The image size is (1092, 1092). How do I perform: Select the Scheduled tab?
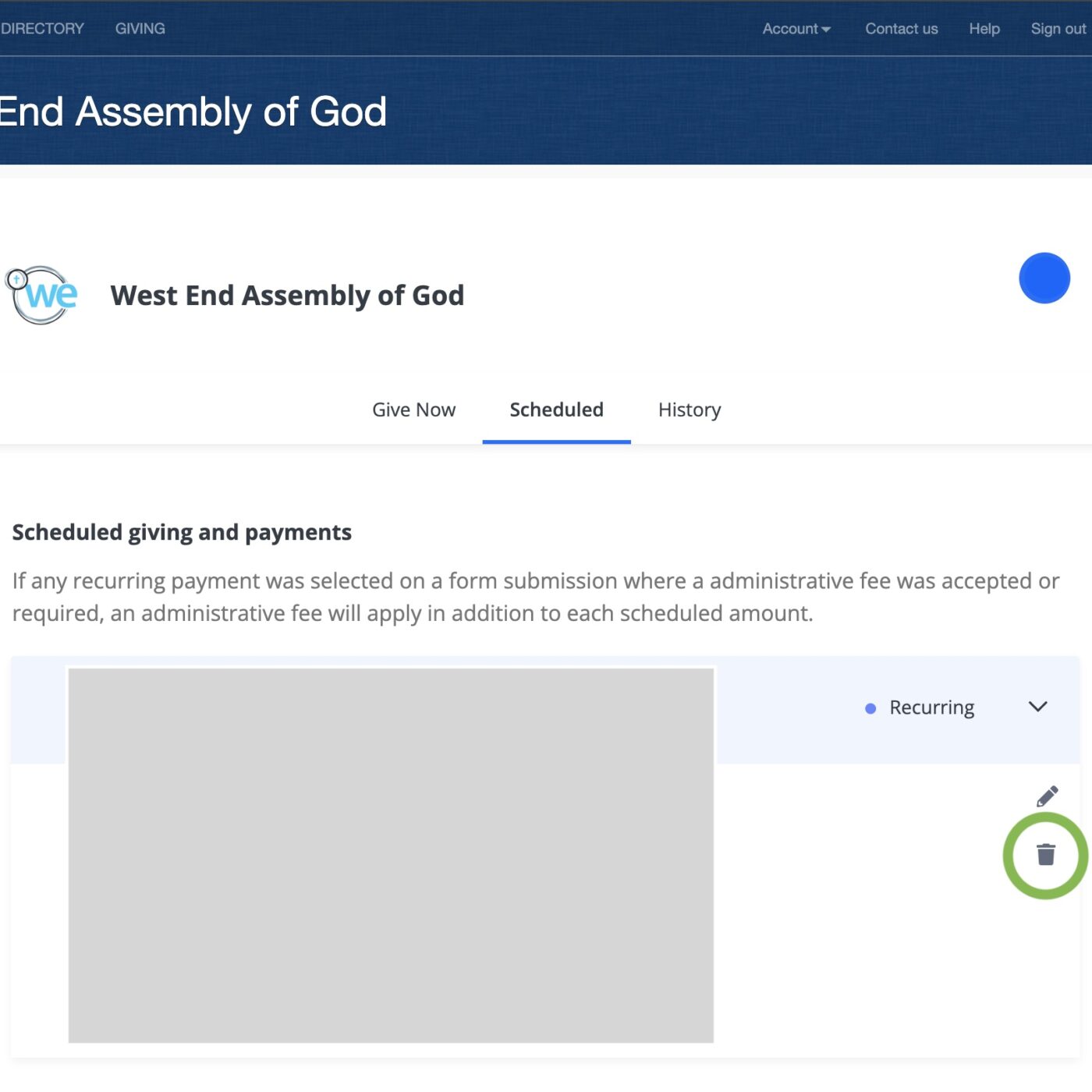coord(556,409)
